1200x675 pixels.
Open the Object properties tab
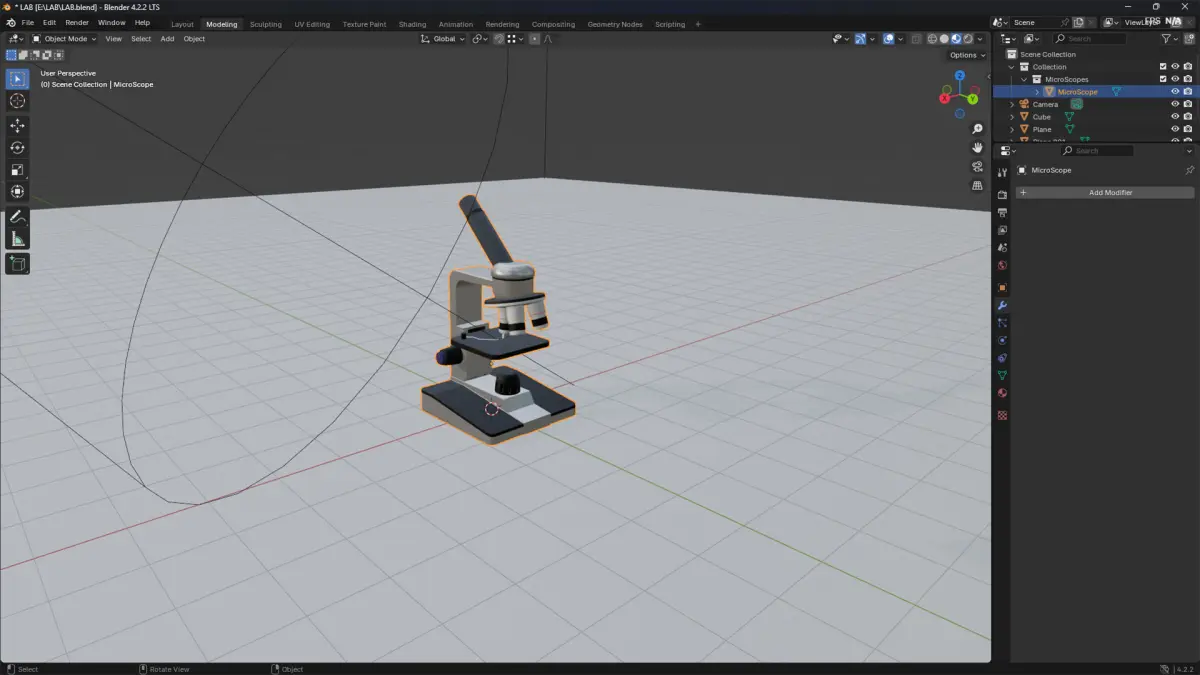pos(1002,288)
